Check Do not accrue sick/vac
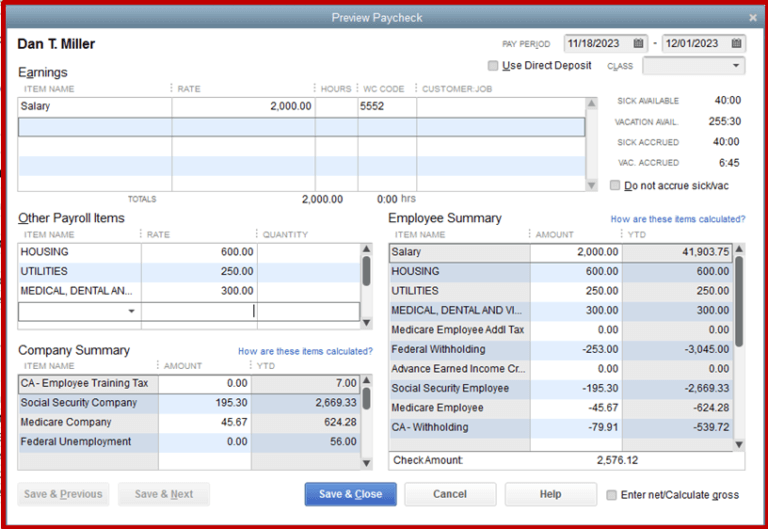 point(615,185)
